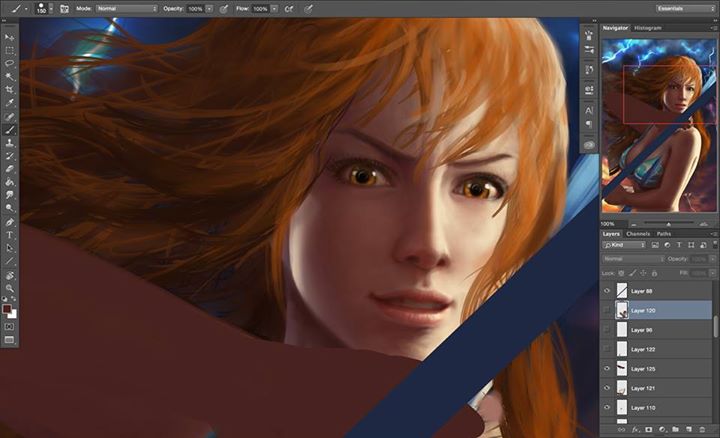The image size is (720, 438).
Task: Hide Layer 88 using eye icon
Action: point(608,291)
